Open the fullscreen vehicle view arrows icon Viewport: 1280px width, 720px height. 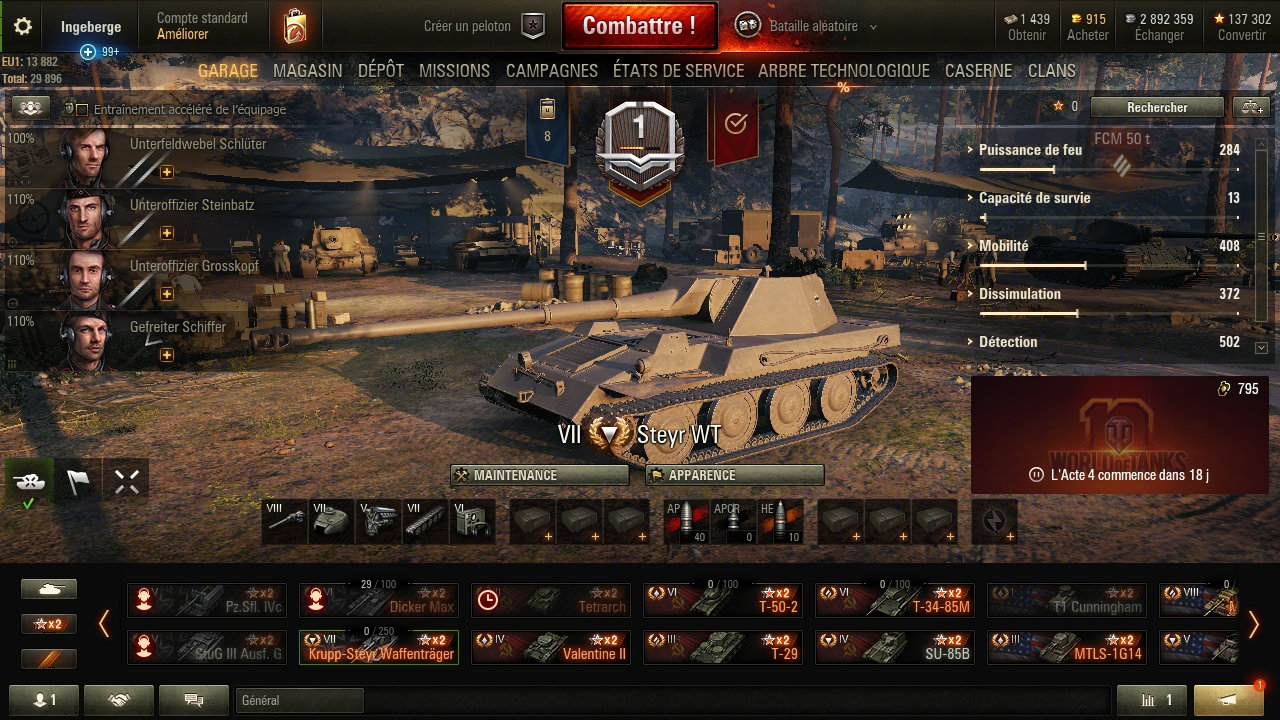(x=126, y=482)
